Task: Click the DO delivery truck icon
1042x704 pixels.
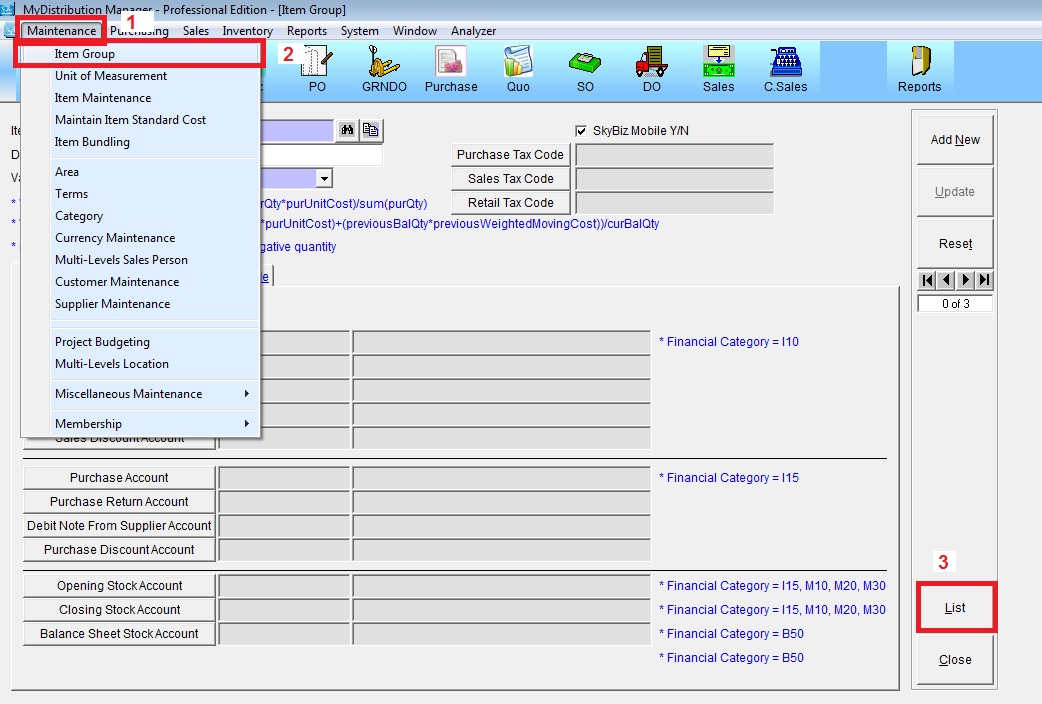Action: pos(651,66)
